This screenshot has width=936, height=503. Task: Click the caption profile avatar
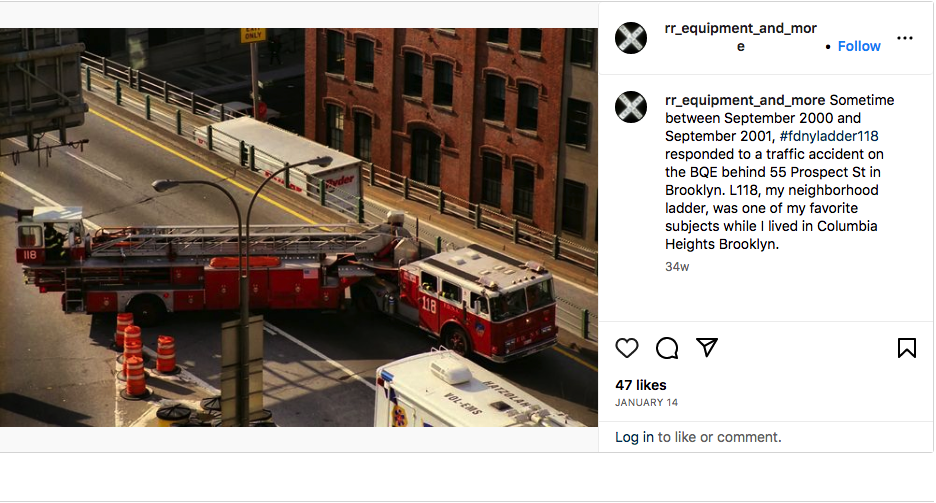pos(631,107)
